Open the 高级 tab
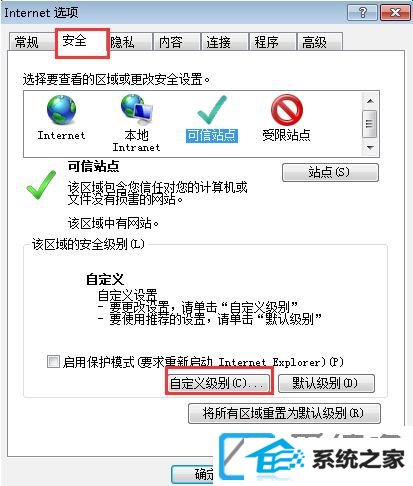This screenshot has height=486, width=413. (x=314, y=42)
